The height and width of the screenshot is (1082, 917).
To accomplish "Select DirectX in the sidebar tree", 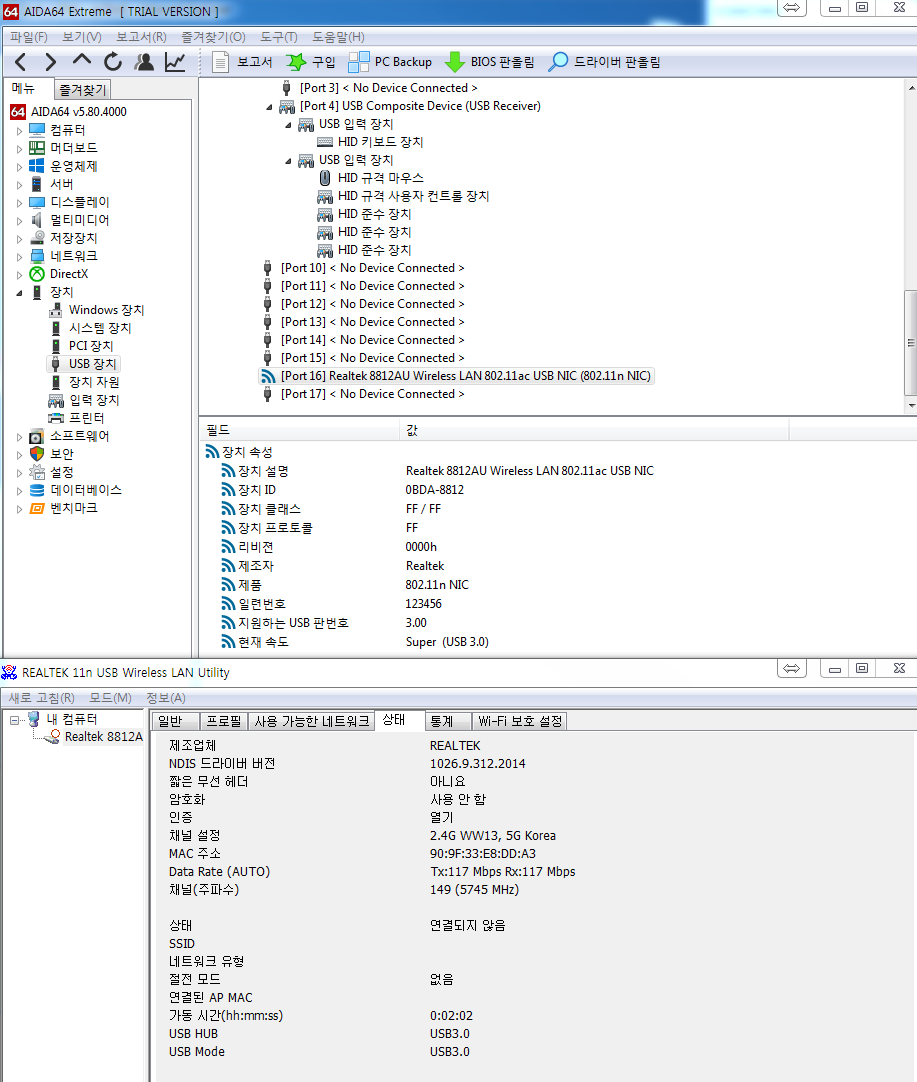I will point(68,274).
